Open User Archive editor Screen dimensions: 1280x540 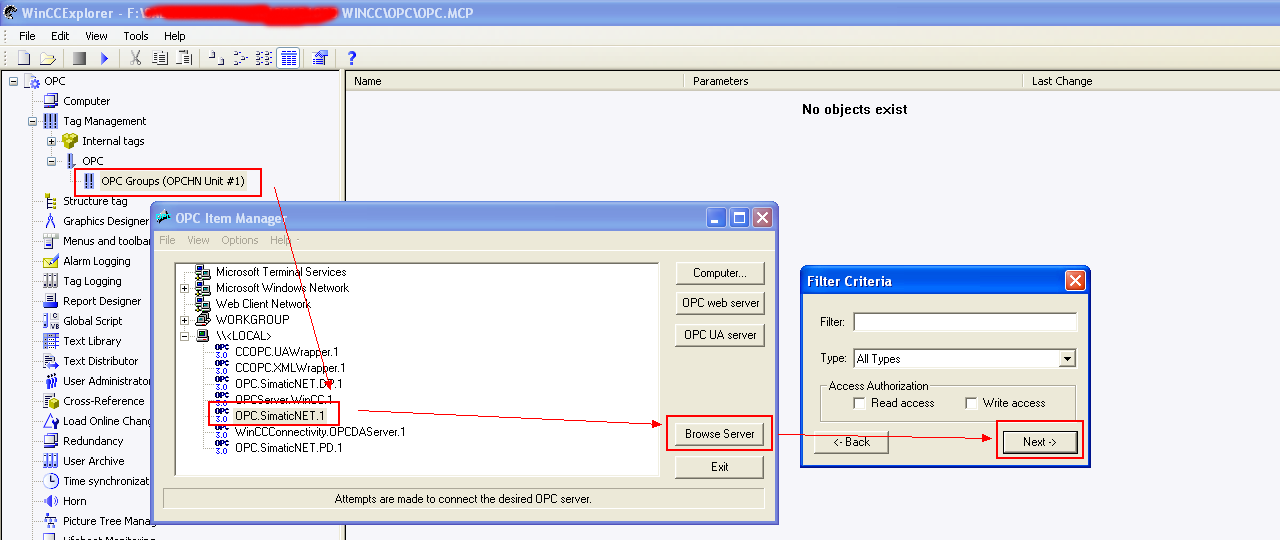pos(94,461)
